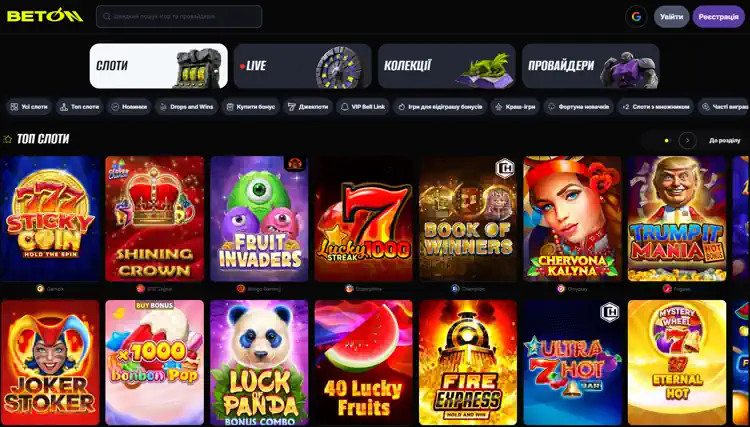Click the star icon beside Топ слоти heading
This screenshot has height=427, width=750.
click(x=7, y=139)
